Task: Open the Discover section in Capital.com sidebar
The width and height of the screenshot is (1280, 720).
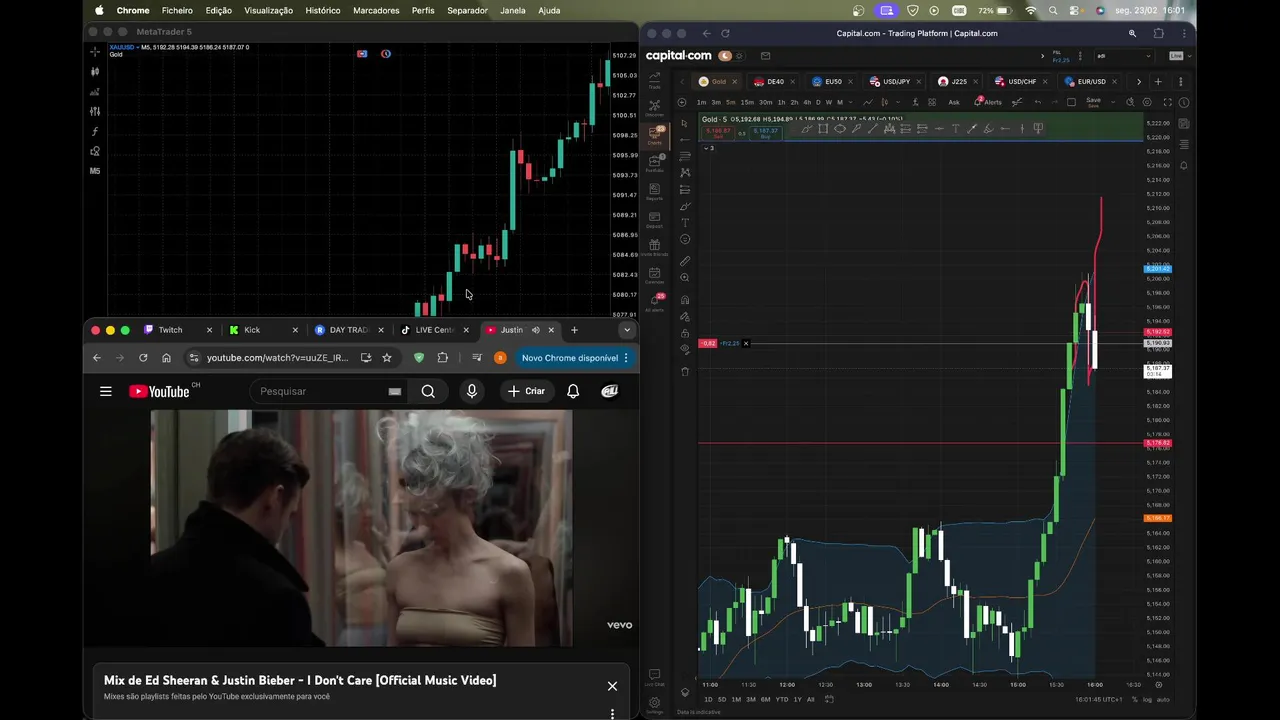Action: click(x=655, y=107)
